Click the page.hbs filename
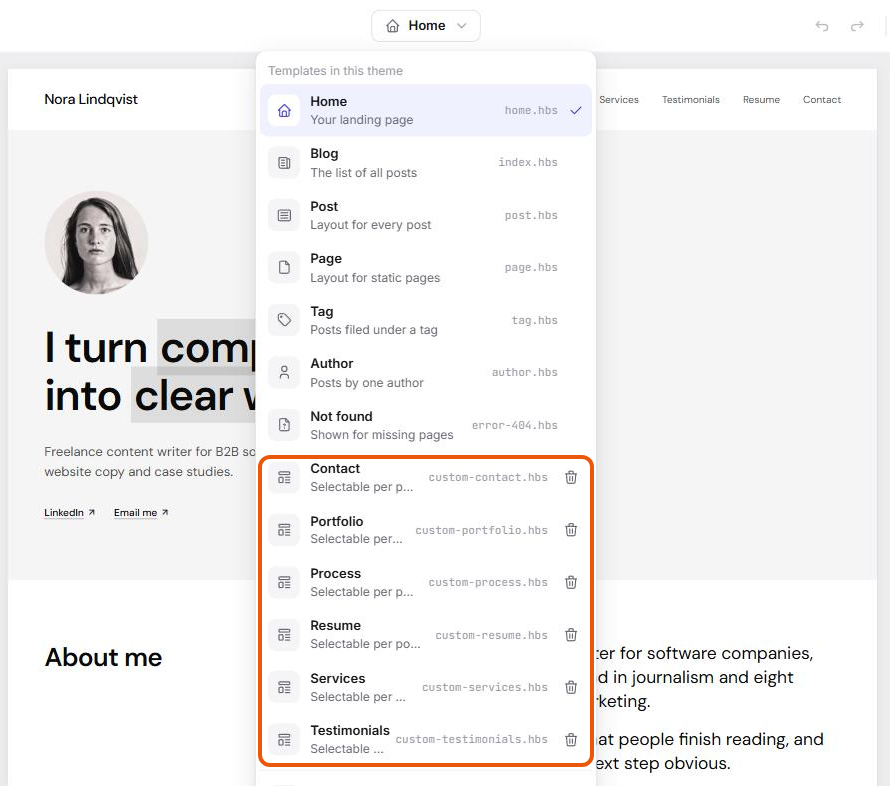Viewport: 890px width, 787px height. 531,267
